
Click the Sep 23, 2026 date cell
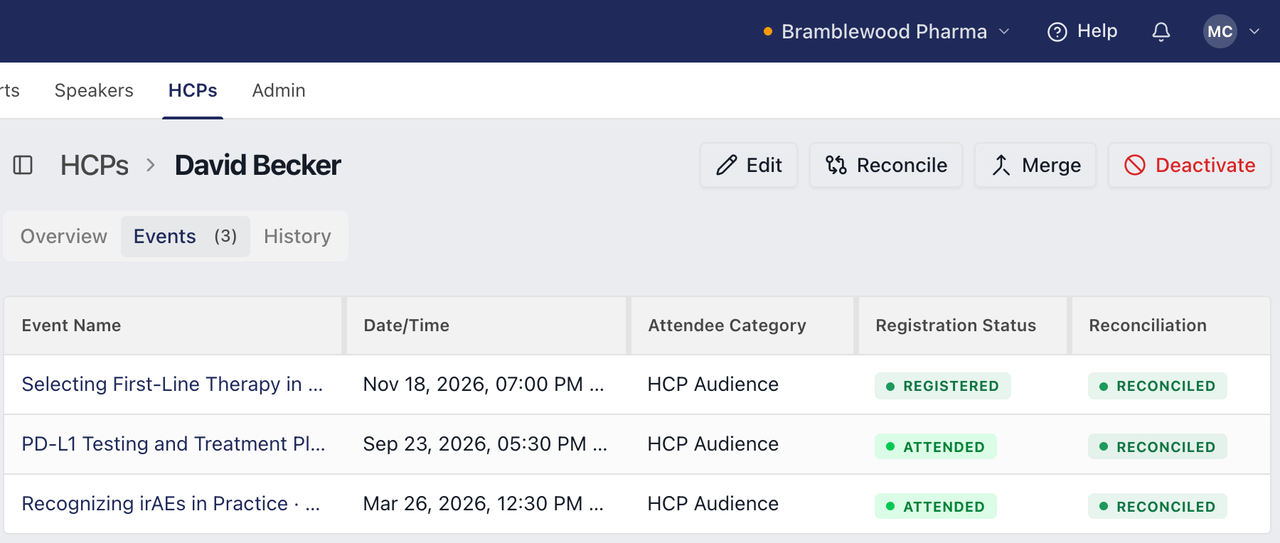click(x=485, y=444)
